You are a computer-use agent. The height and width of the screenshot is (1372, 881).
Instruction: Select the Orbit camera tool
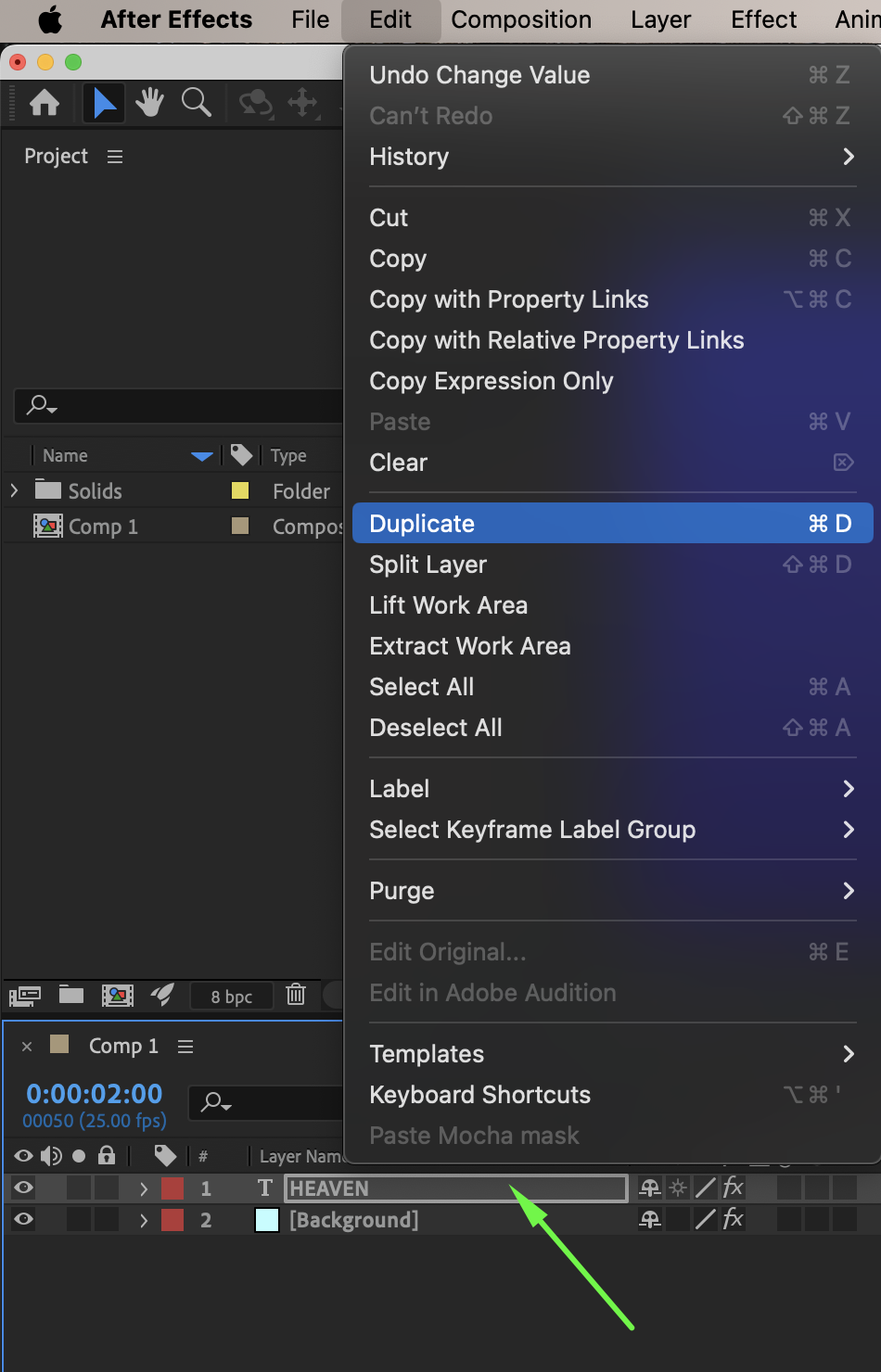tap(256, 103)
